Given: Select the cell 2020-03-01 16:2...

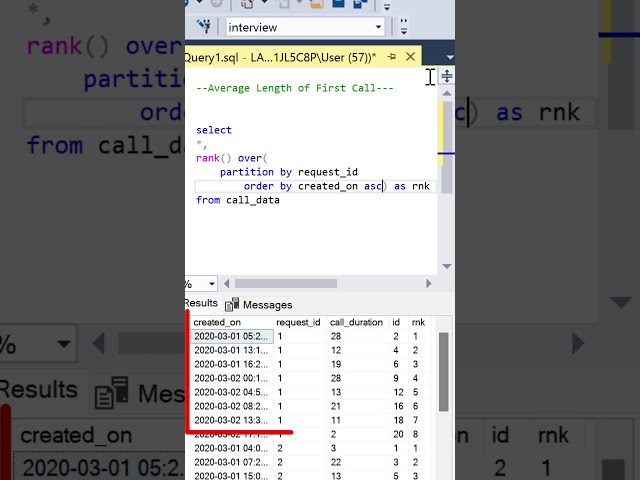Looking at the screenshot, I should (232, 364).
